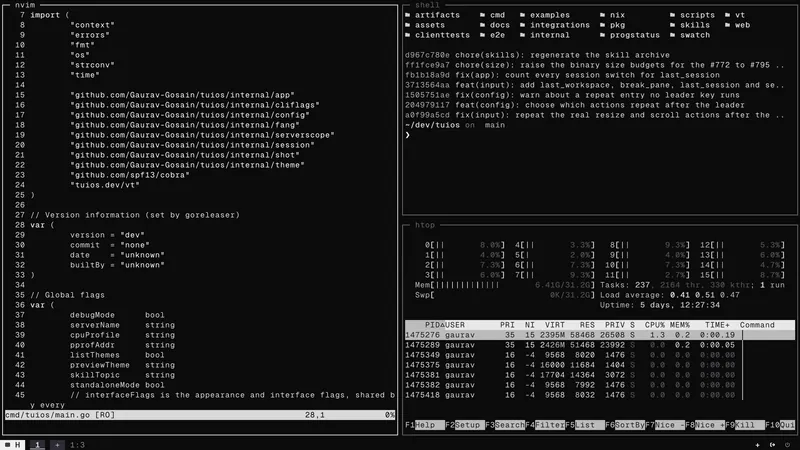Open htop Search with F3
The width and height of the screenshot is (800, 450).
pos(505,425)
